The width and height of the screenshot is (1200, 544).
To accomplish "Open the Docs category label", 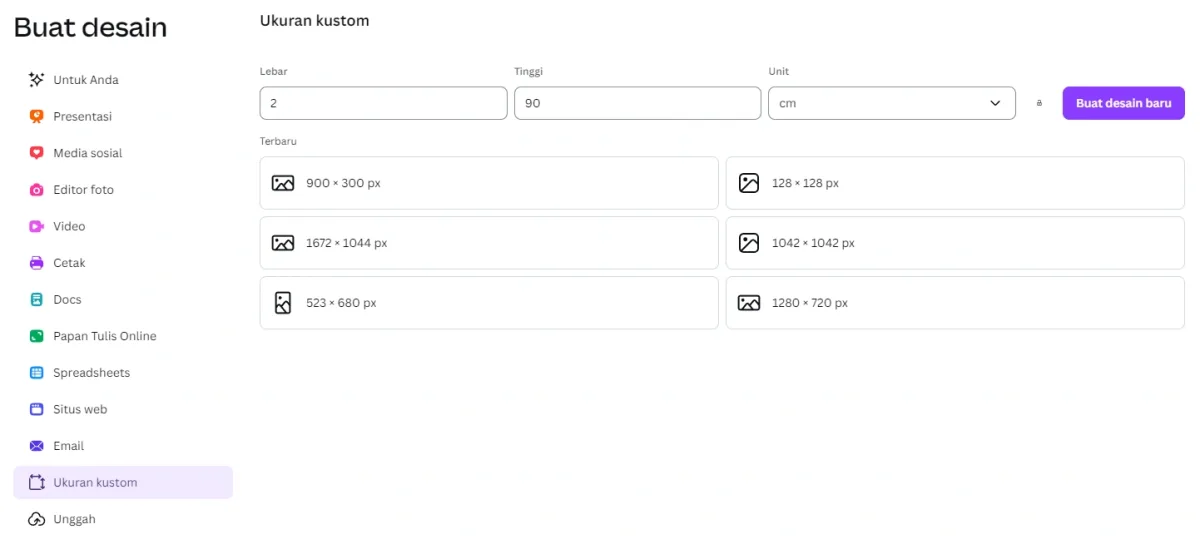I will click(67, 300).
